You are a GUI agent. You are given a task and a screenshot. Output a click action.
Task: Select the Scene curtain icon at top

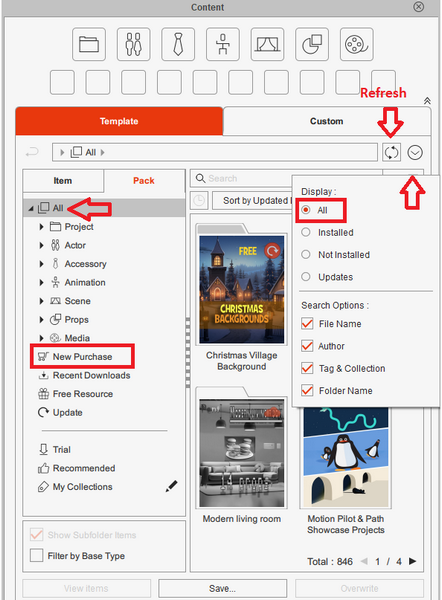(267, 44)
